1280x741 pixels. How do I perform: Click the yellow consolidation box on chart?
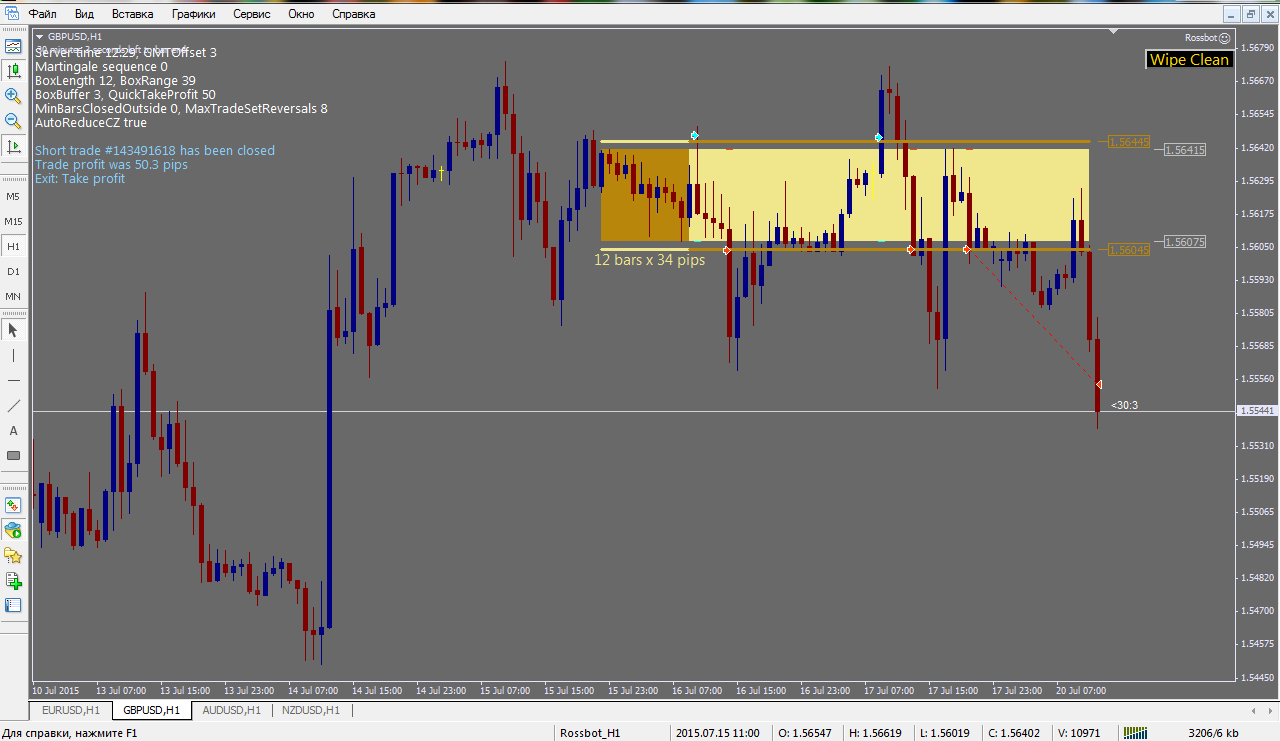(890, 195)
